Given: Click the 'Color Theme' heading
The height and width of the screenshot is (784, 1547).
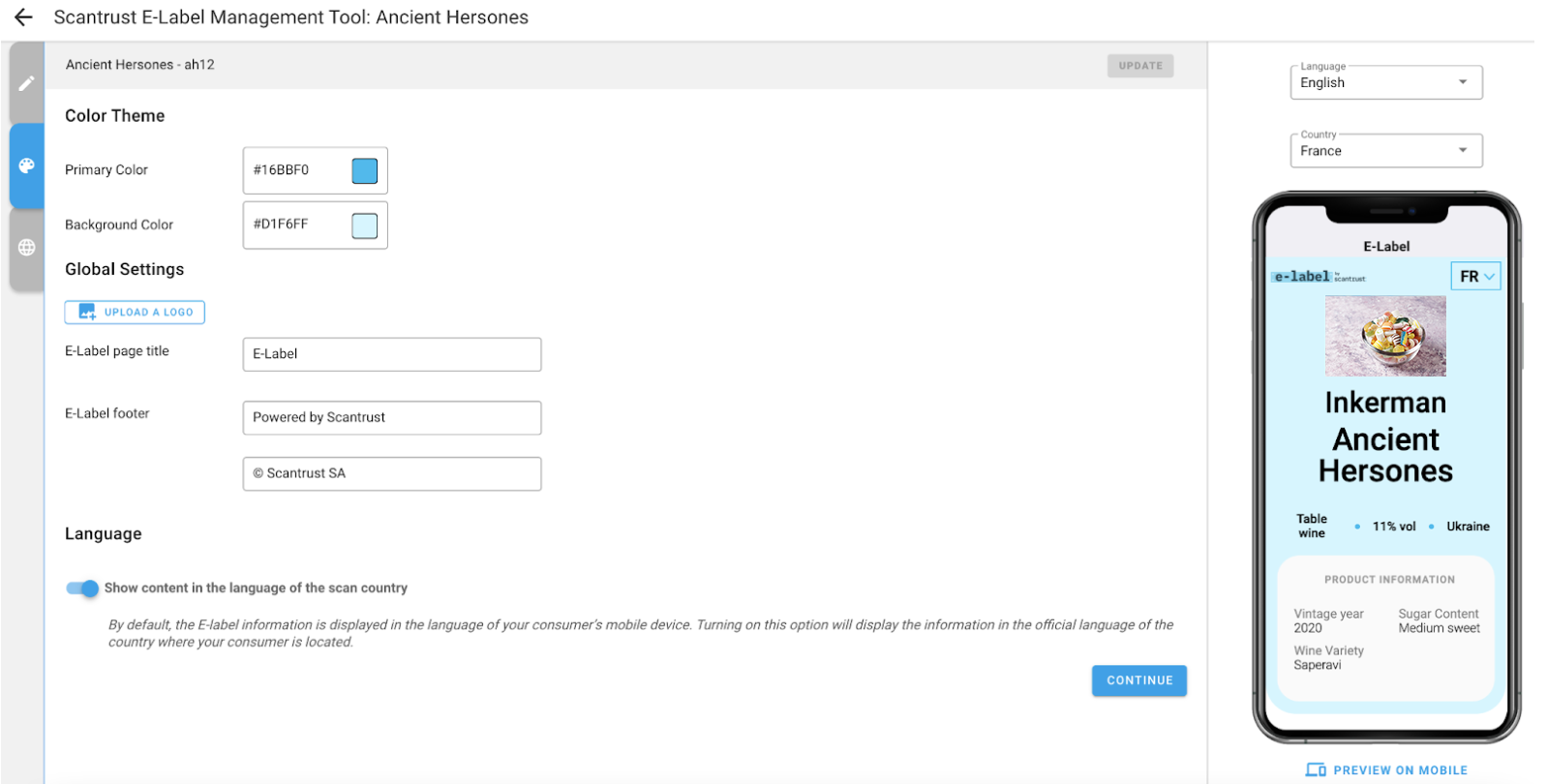Looking at the screenshot, I should click(x=114, y=116).
